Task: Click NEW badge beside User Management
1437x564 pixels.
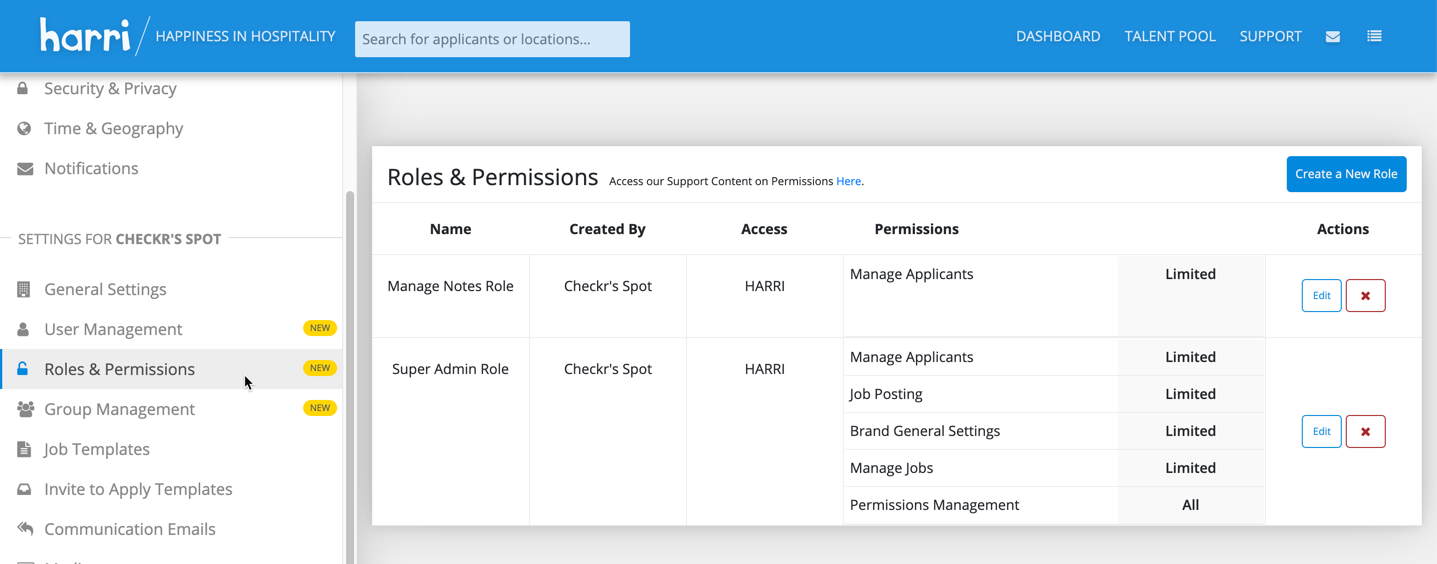Action: (x=320, y=328)
